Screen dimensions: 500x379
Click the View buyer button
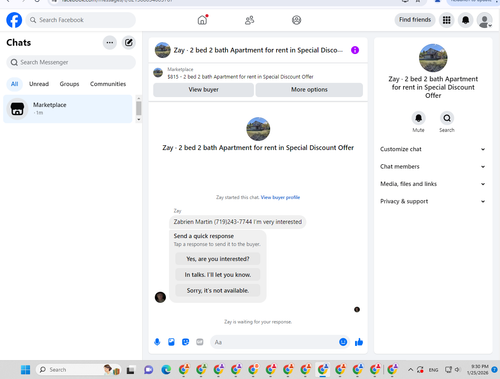click(x=203, y=90)
